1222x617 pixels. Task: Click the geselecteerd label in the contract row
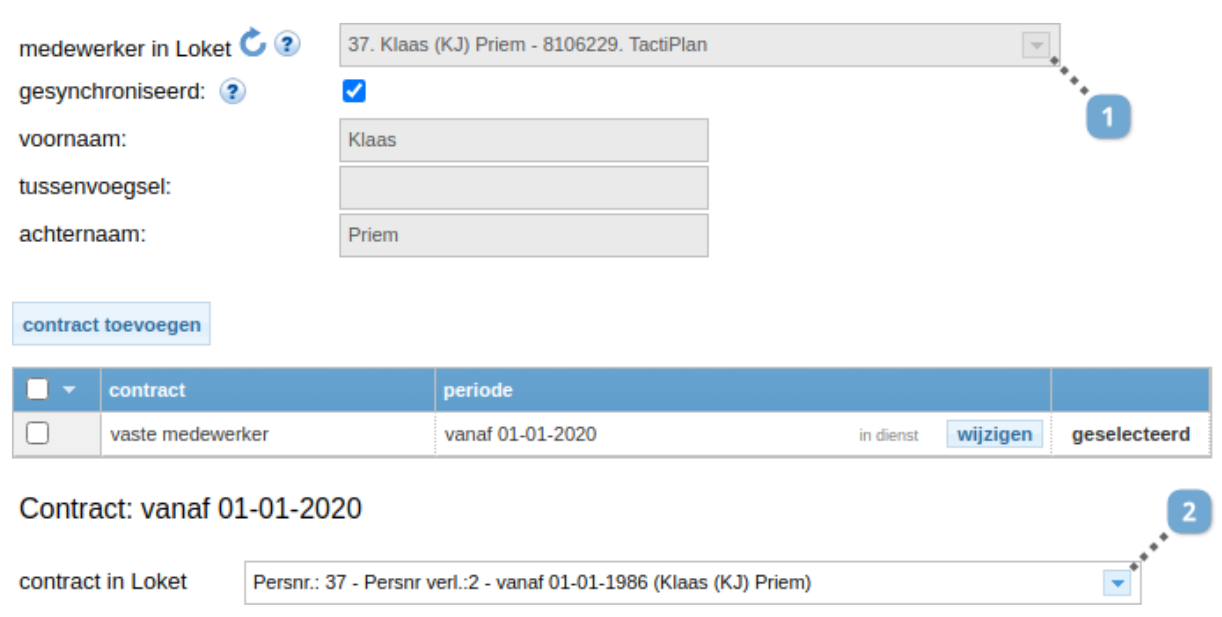coord(1131,434)
